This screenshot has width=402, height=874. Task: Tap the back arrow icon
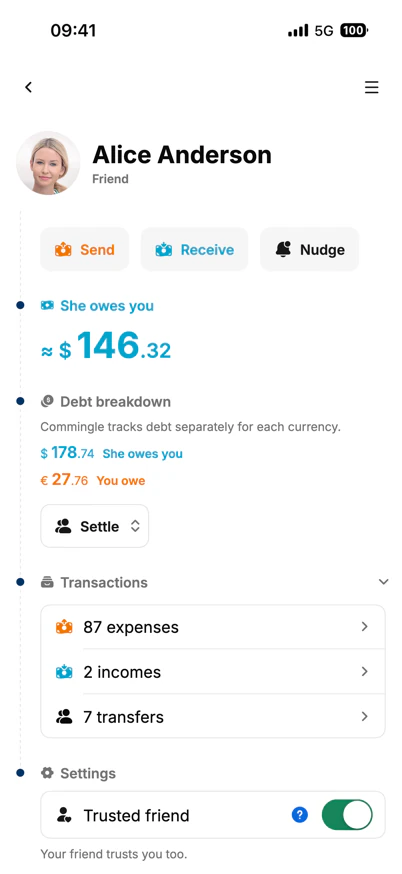tap(28, 87)
